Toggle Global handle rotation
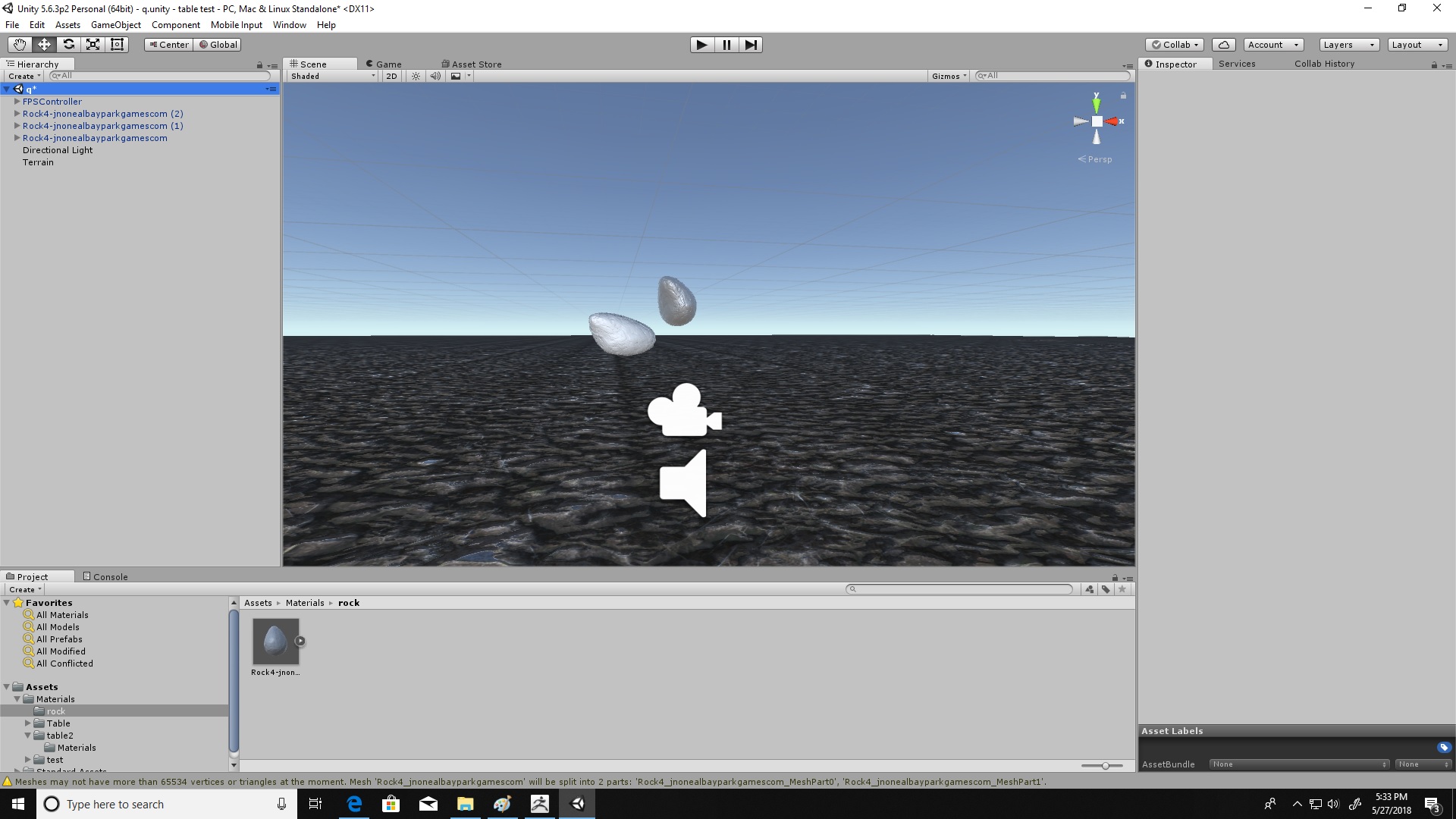 pos(218,45)
